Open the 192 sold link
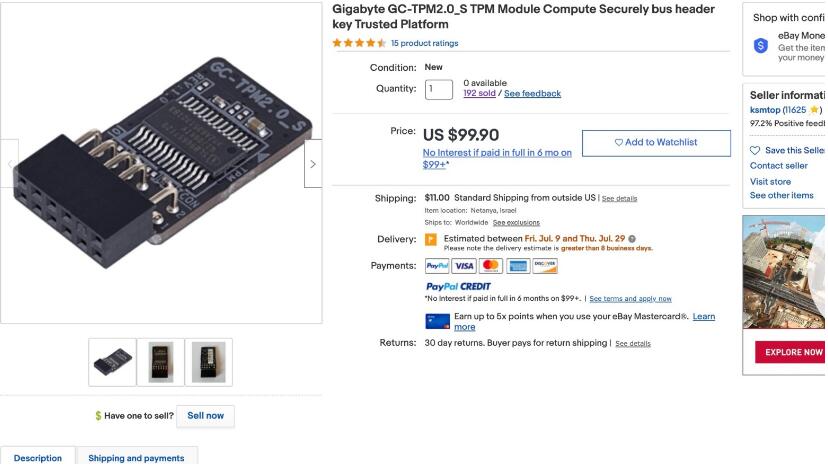 (x=480, y=94)
